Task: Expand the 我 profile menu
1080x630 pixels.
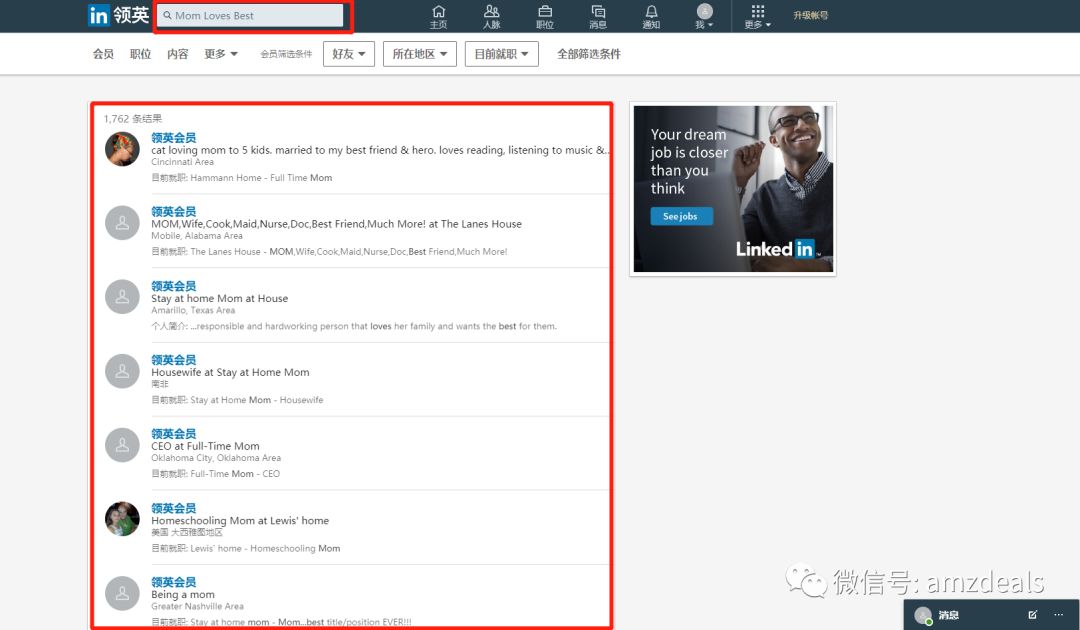Action: (705, 16)
